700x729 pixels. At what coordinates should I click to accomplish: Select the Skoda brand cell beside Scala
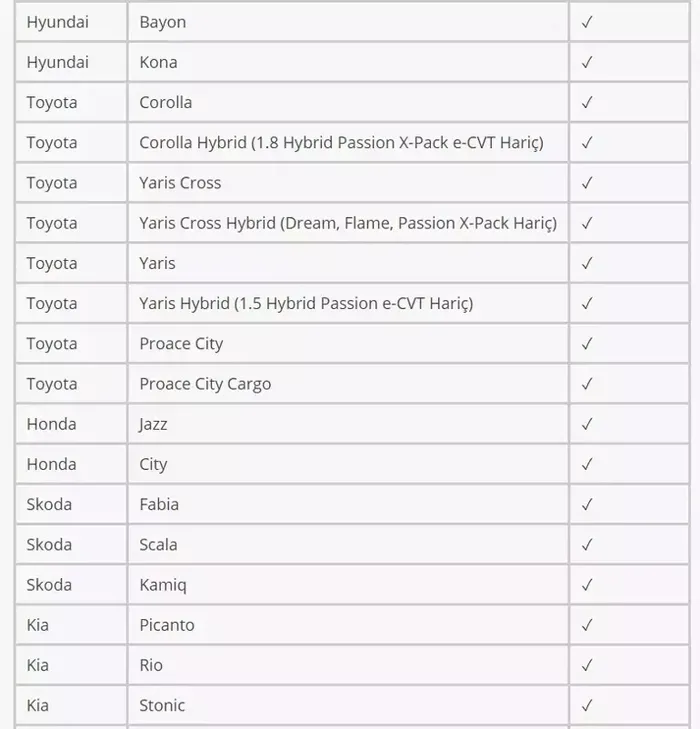(x=71, y=544)
